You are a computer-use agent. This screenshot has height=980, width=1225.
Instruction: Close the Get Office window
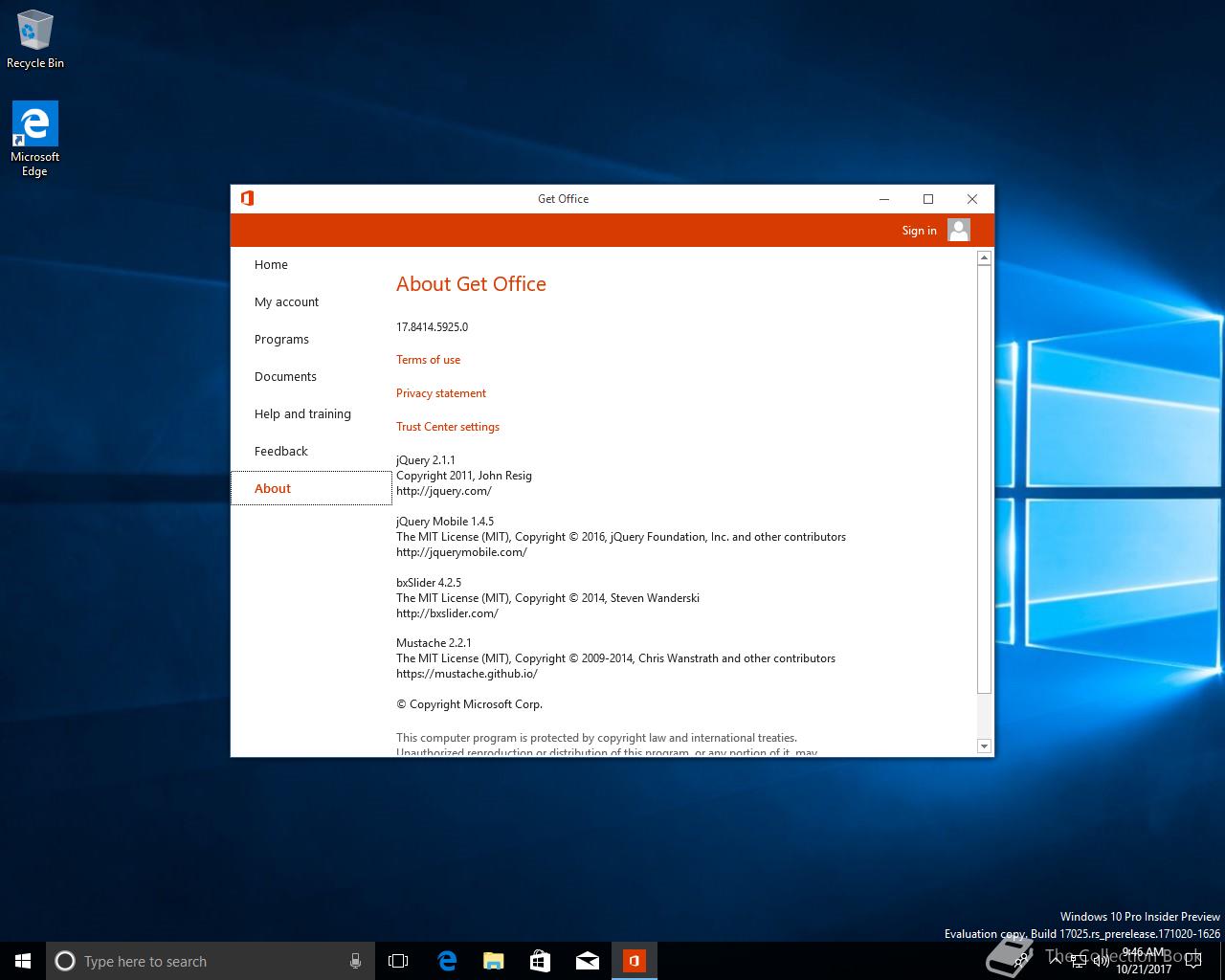(x=972, y=199)
